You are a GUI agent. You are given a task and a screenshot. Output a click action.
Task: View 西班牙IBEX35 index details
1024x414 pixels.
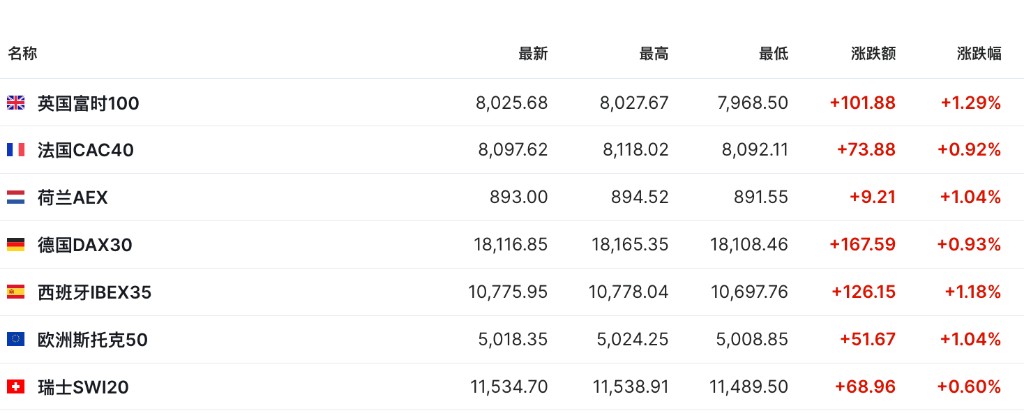point(94,292)
